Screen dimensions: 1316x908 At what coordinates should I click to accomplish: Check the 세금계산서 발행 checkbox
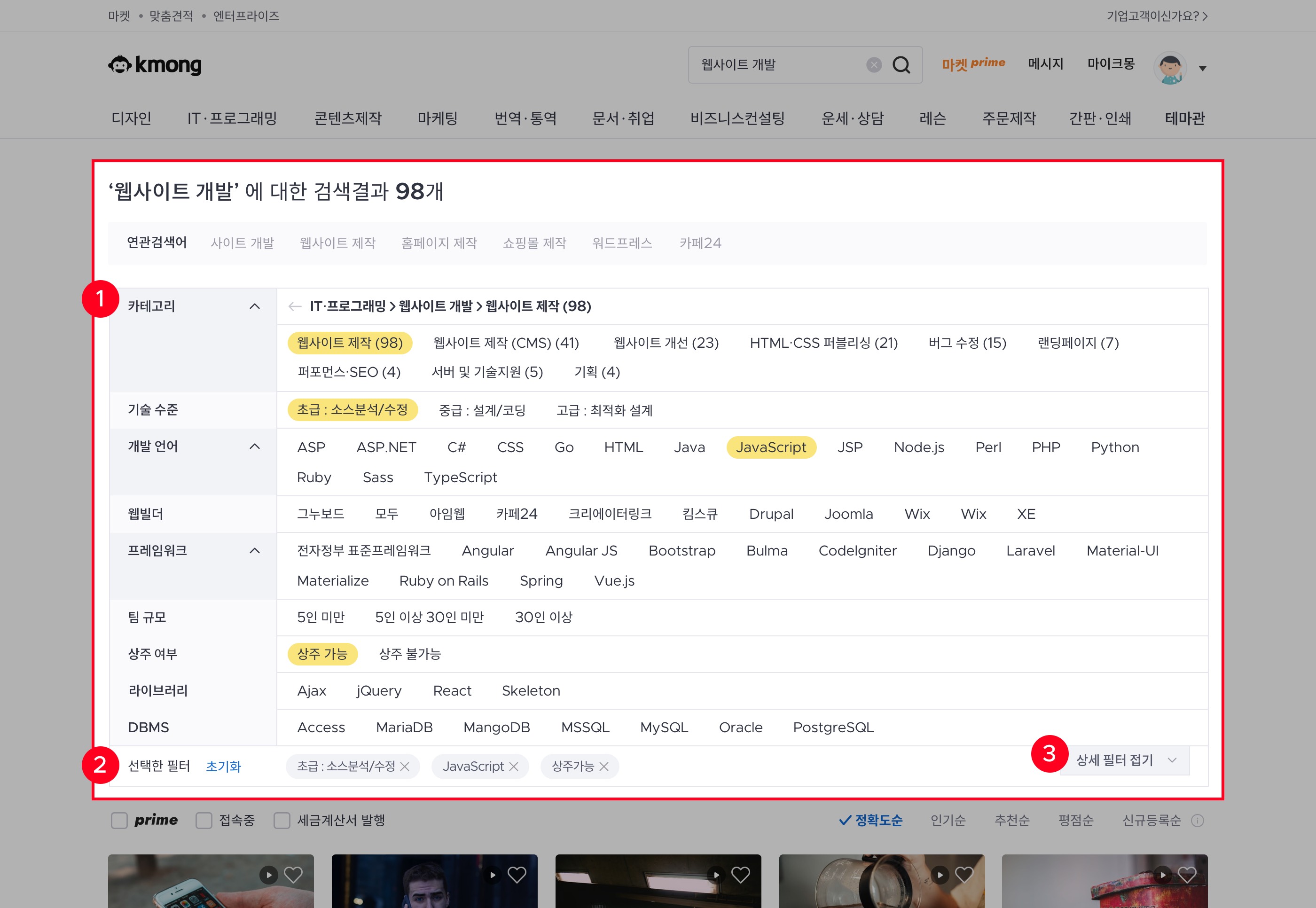tap(282, 821)
